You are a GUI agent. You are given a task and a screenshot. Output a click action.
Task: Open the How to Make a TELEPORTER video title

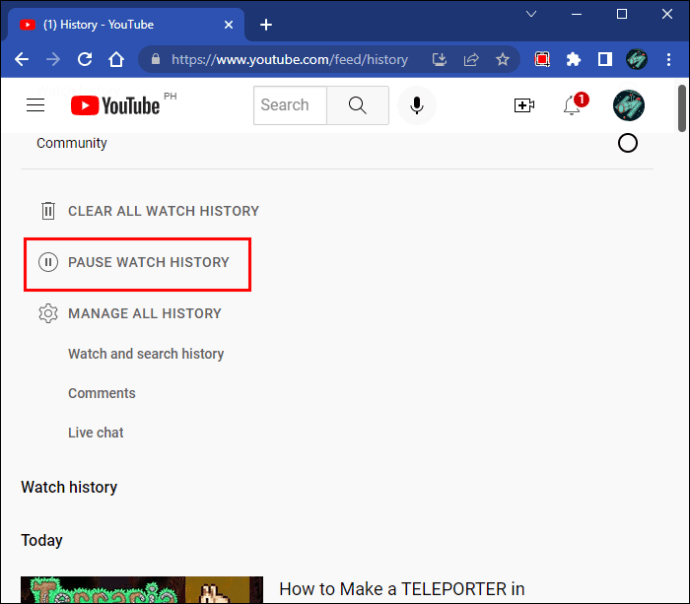pos(402,589)
